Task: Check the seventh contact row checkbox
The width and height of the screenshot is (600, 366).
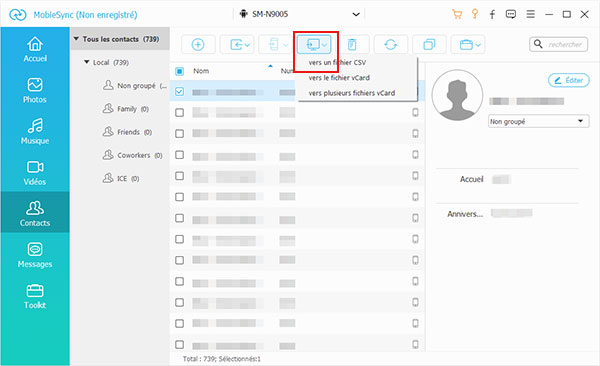Action: pos(179,218)
